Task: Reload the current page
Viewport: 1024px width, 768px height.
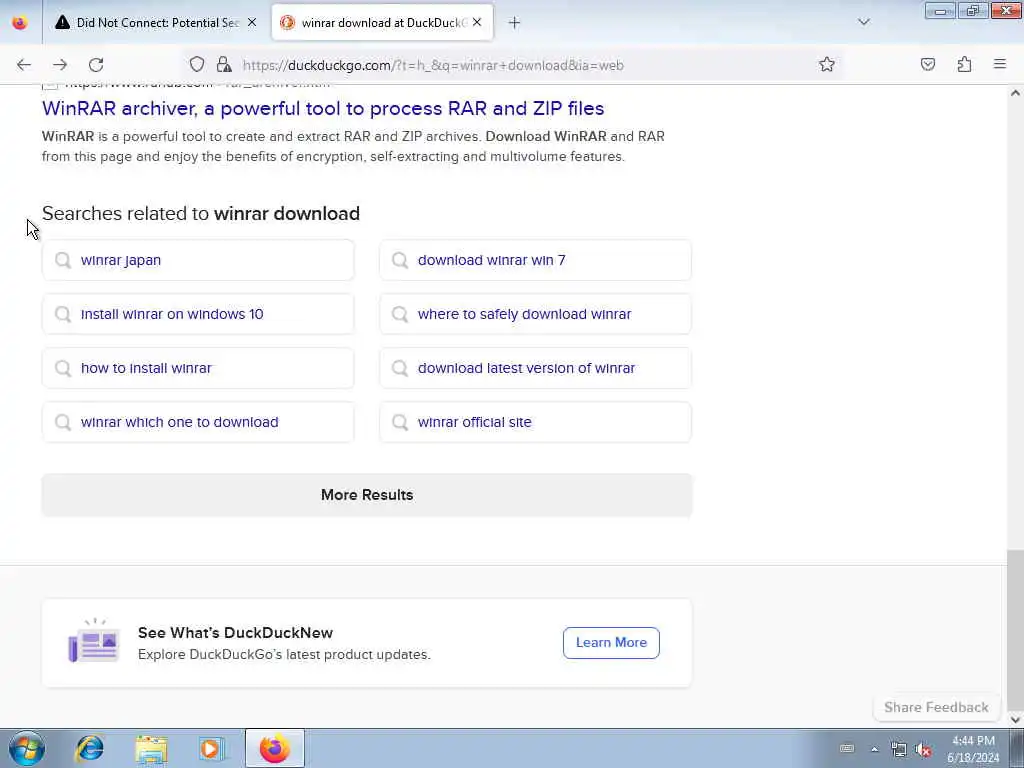Action: pos(96,65)
